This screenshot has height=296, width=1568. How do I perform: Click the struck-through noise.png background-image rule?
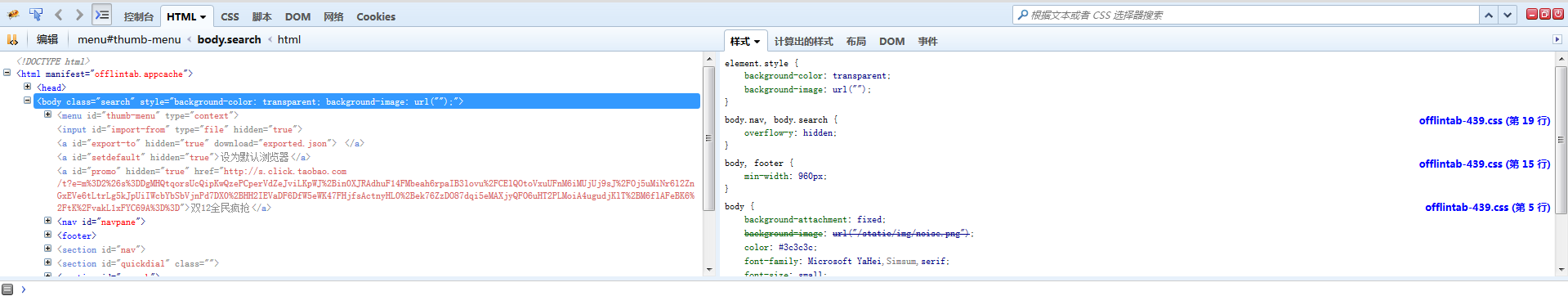coord(859,234)
